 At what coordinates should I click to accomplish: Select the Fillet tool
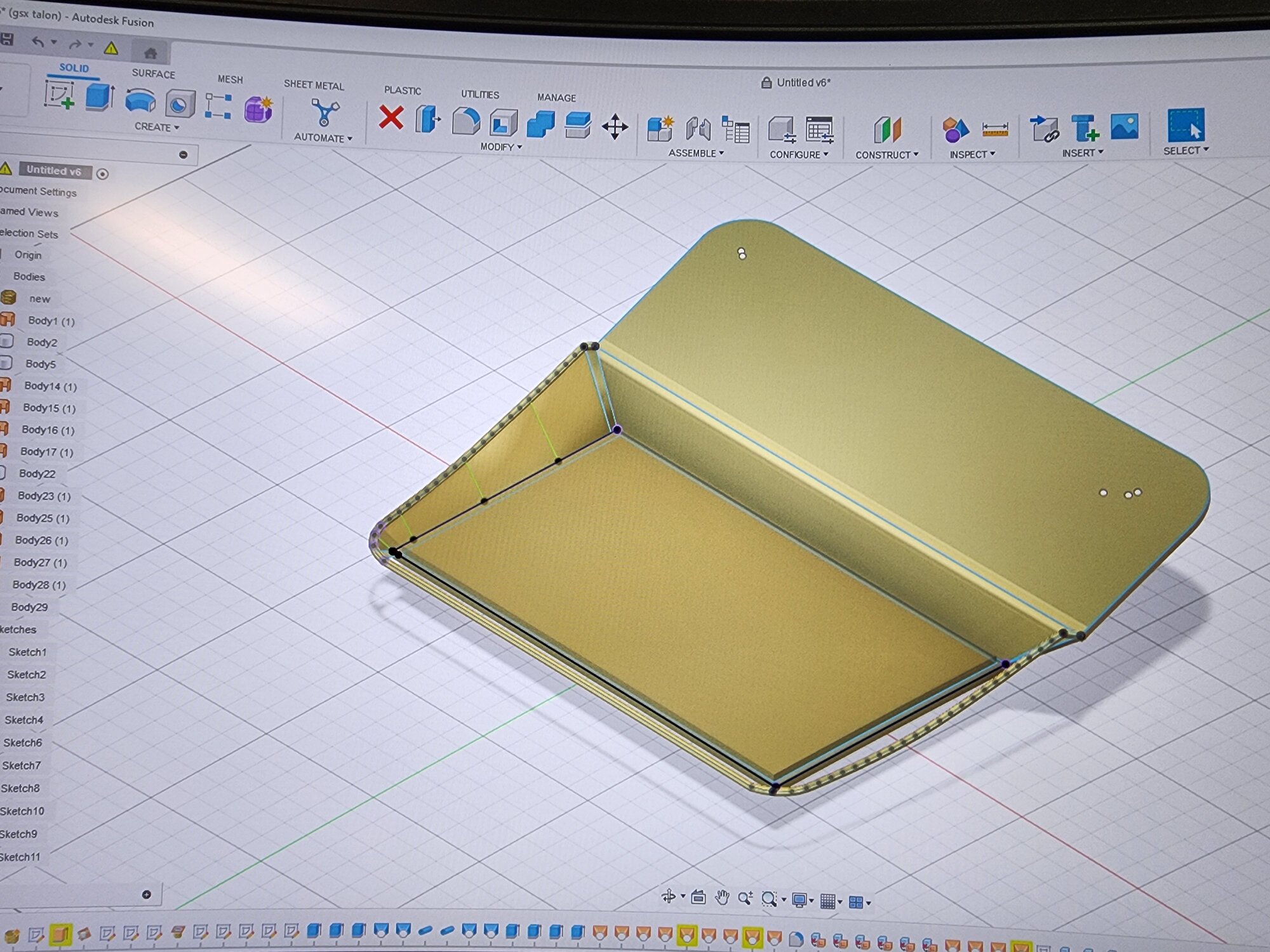click(465, 121)
